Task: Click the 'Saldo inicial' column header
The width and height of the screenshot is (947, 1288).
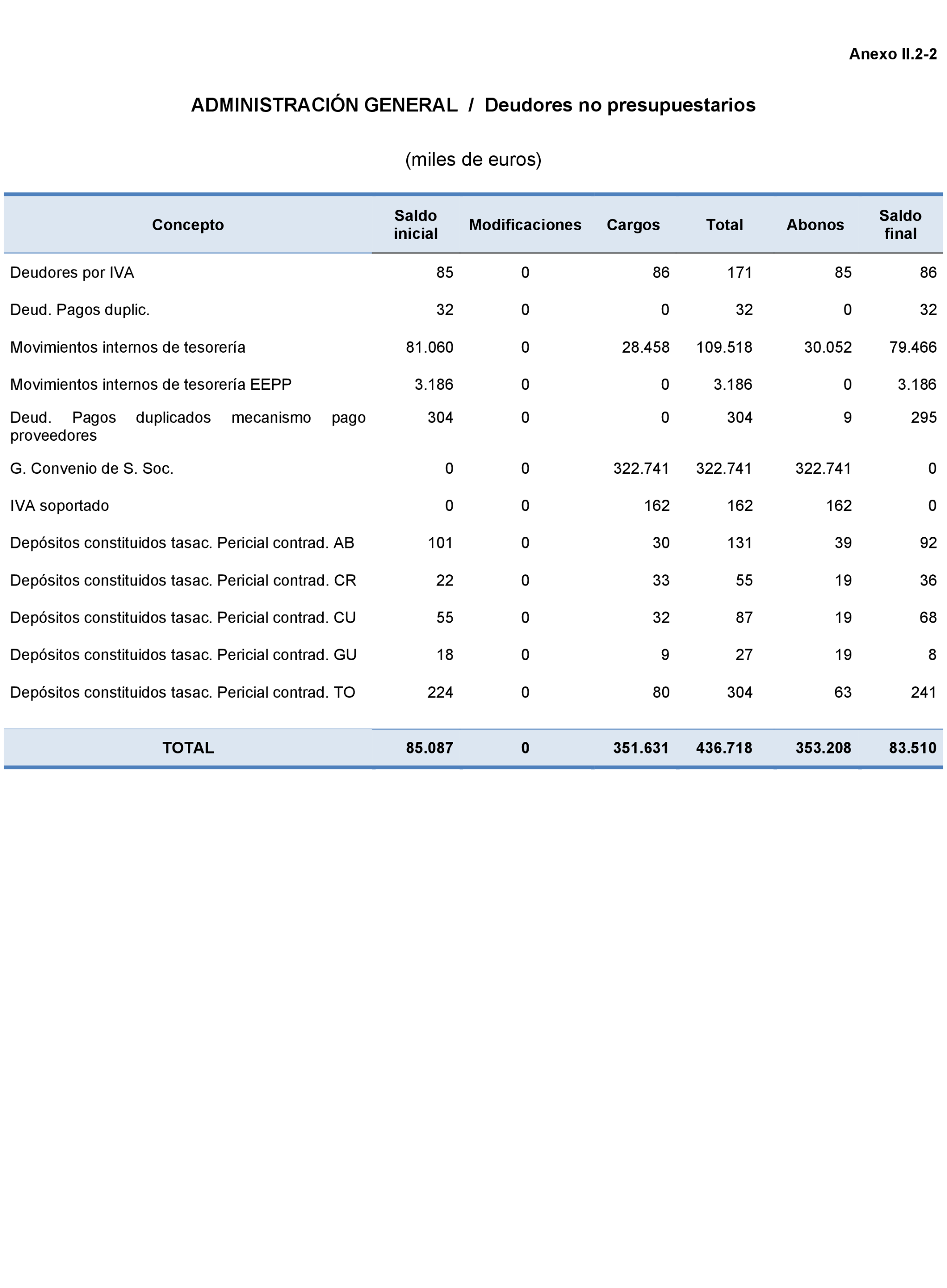Action: [416, 225]
